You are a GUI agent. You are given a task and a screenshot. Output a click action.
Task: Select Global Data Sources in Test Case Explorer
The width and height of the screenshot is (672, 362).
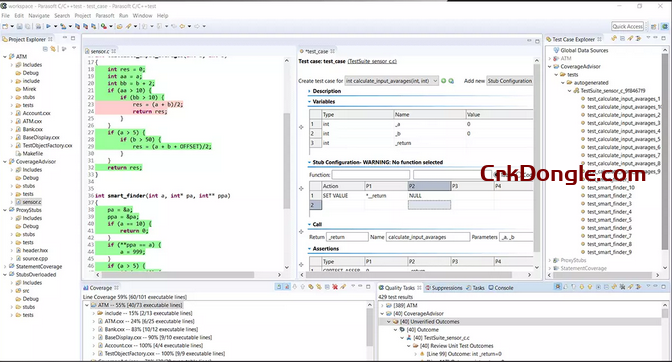coord(584,51)
